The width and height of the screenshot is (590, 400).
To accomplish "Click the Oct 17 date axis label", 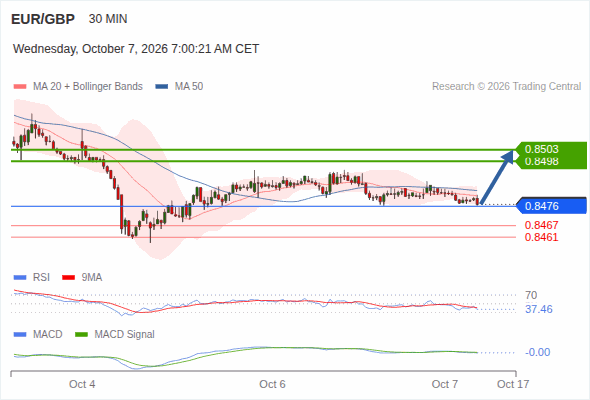I will (x=513, y=384).
